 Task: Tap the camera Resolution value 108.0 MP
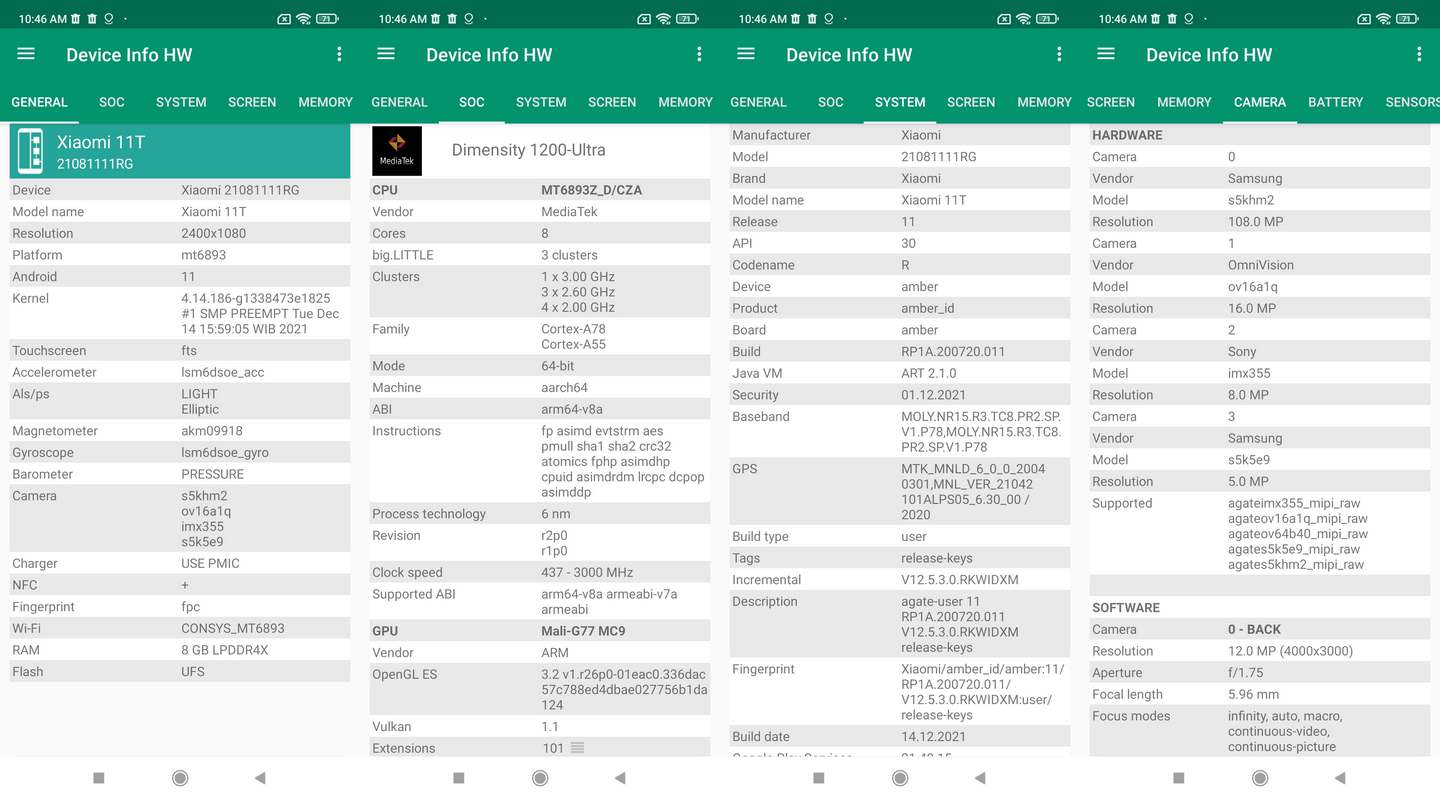coord(1256,222)
